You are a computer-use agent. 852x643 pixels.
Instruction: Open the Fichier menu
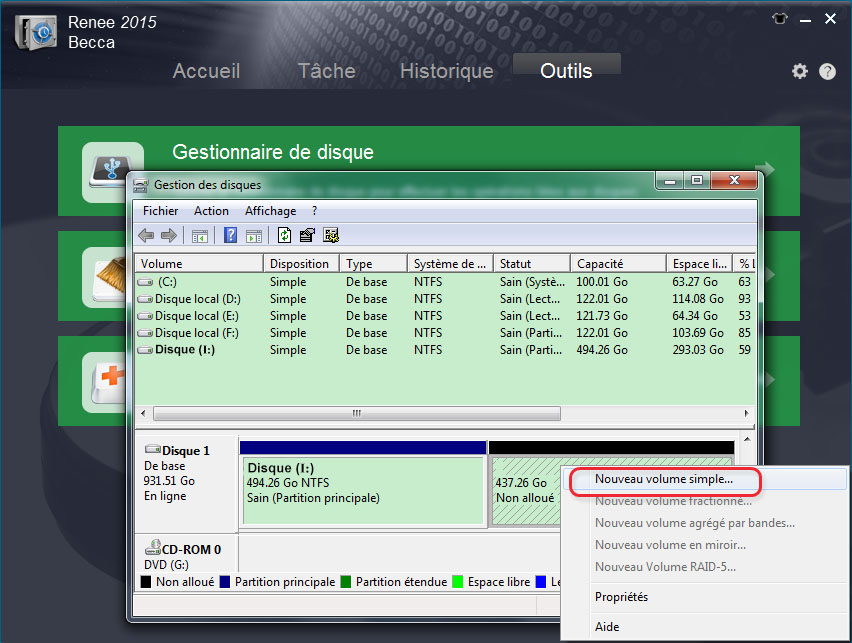tap(160, 211)
